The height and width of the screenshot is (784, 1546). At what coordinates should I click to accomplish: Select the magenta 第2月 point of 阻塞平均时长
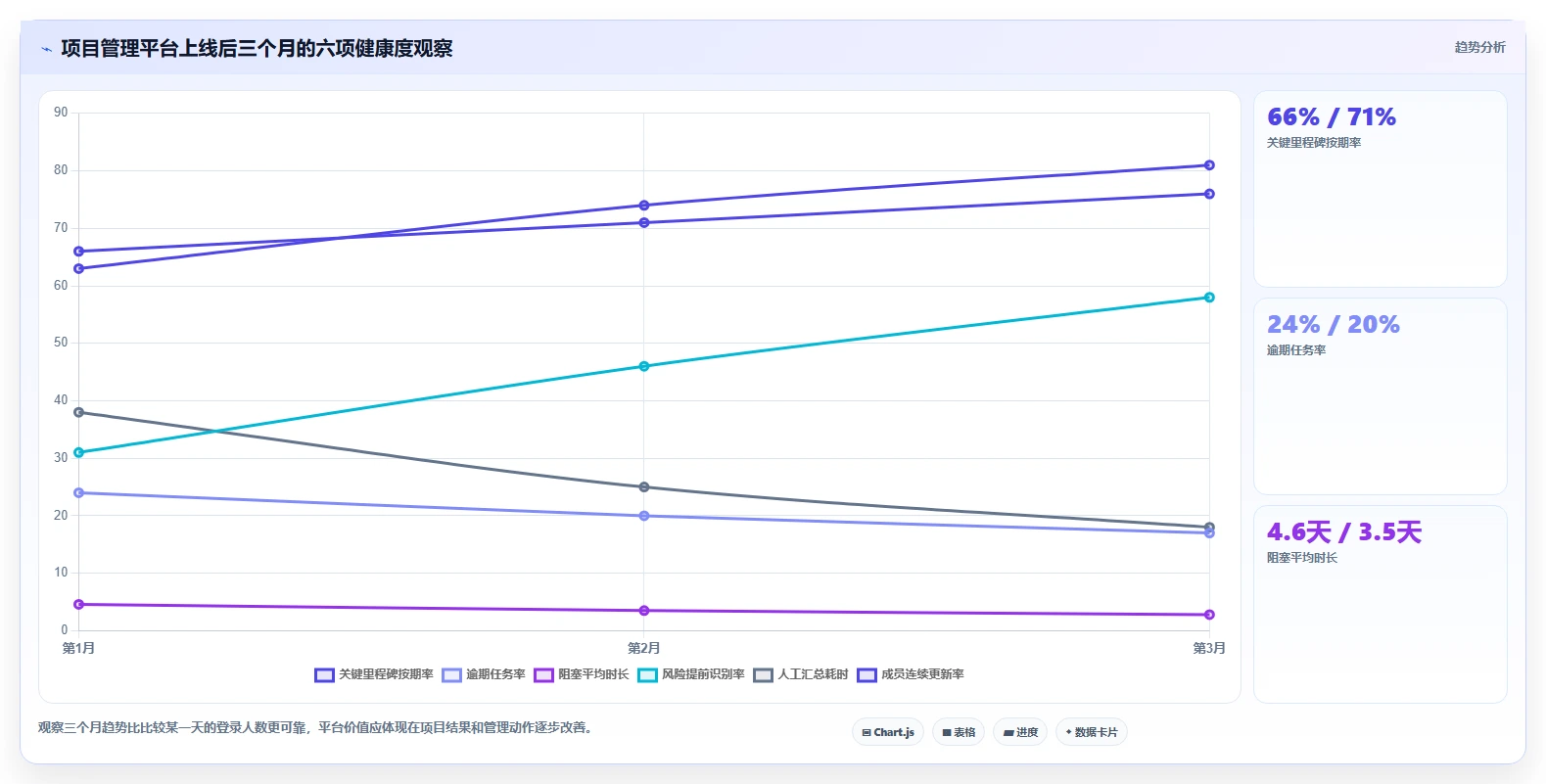[644, 611]
